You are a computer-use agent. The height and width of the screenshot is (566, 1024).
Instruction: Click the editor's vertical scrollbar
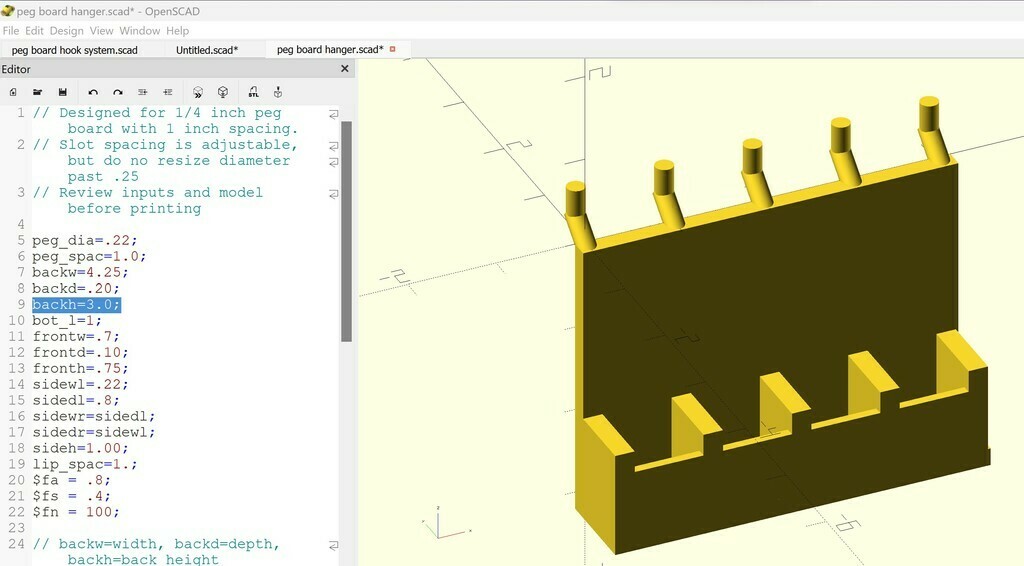pyautogui.click(x=346, y=230)
